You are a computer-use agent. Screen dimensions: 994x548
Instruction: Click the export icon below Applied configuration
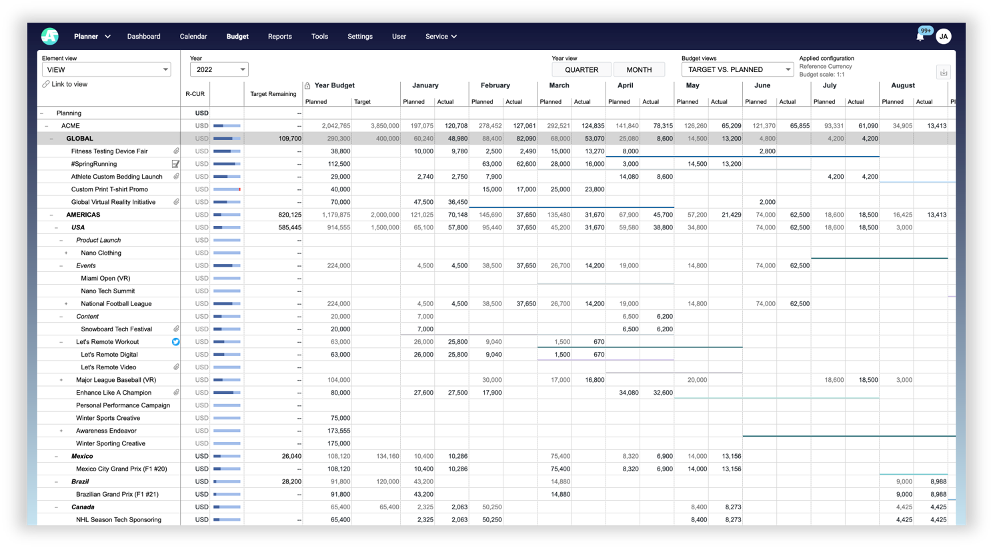pyautogui.click(x=943, y=72)
